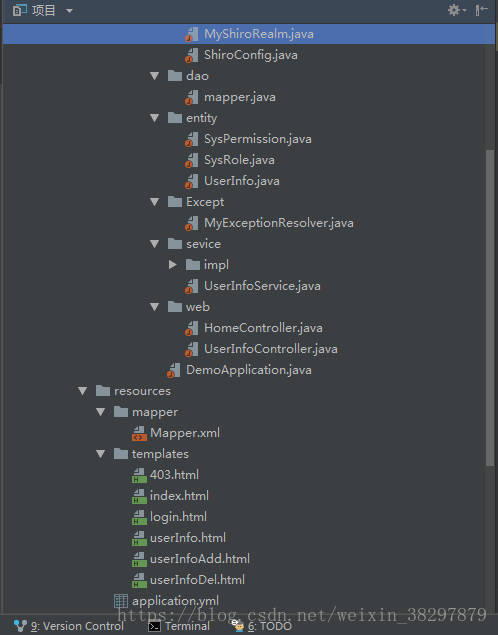Click the project view icon next to 项目

point(19,10)
